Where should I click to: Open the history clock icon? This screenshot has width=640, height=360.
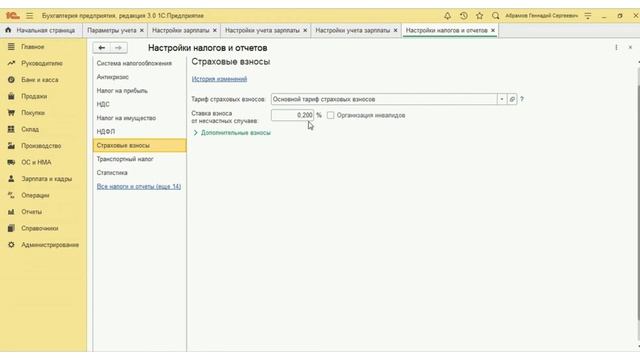point(463,16)
